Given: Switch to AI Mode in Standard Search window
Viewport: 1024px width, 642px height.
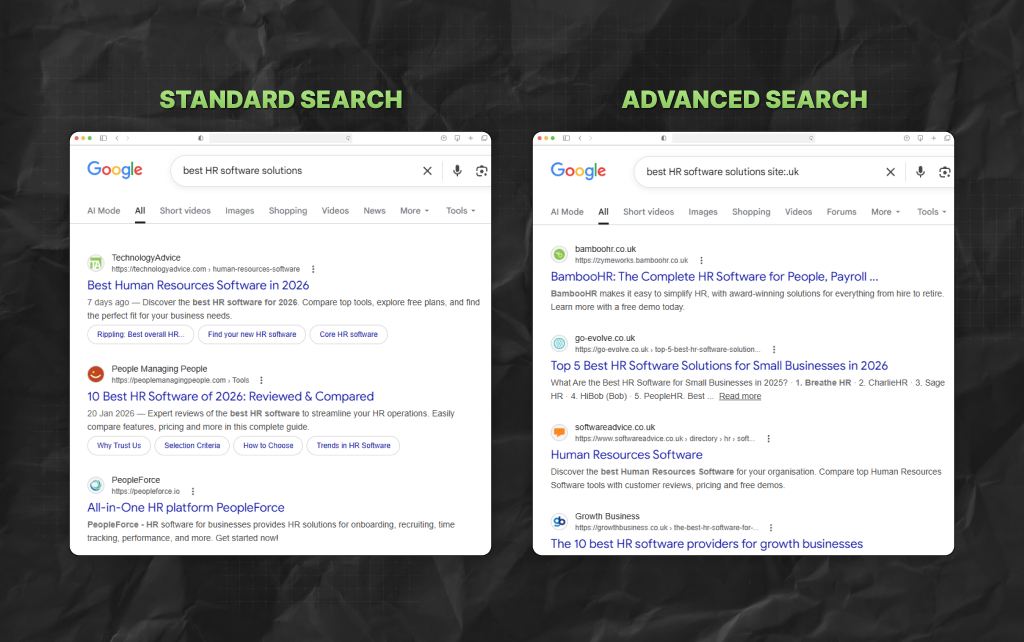Looking at the screenshot, I should (x=104, y=211).
